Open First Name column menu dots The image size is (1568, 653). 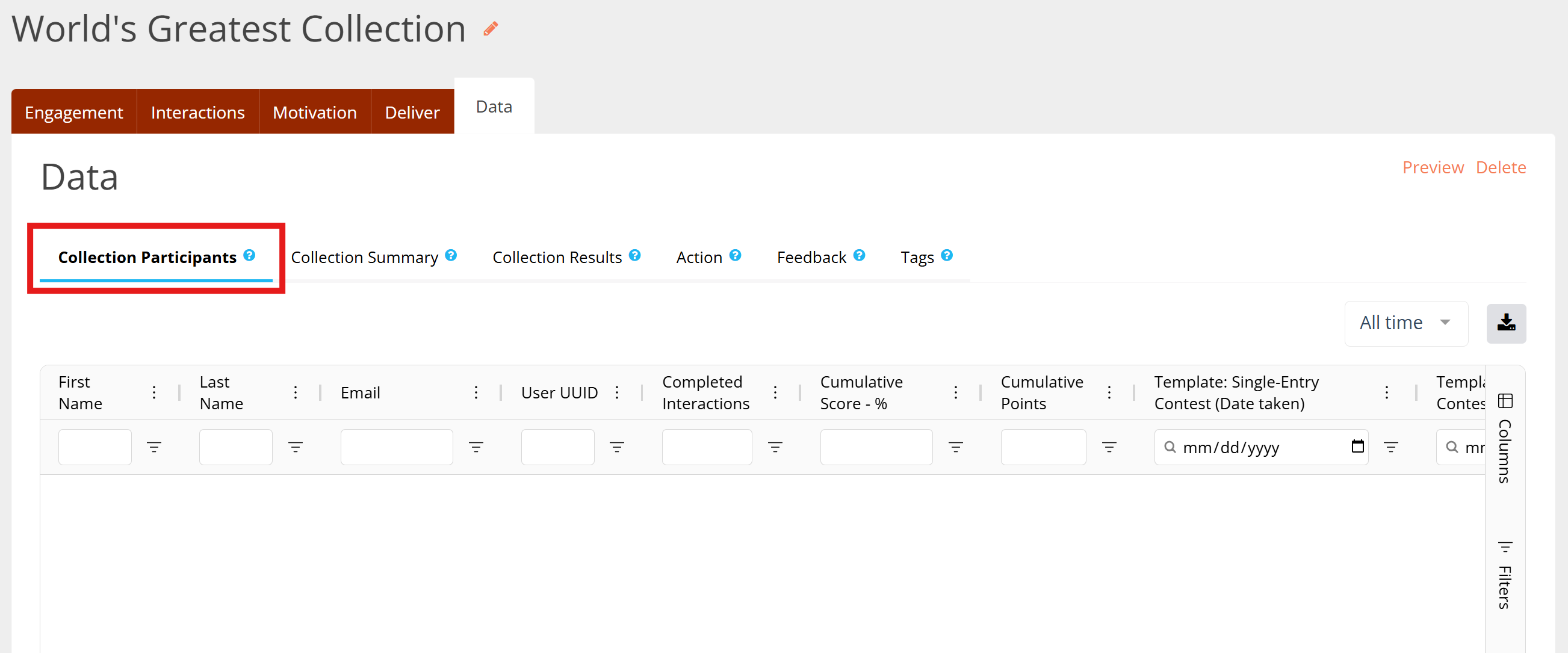[x=154, y=392]
